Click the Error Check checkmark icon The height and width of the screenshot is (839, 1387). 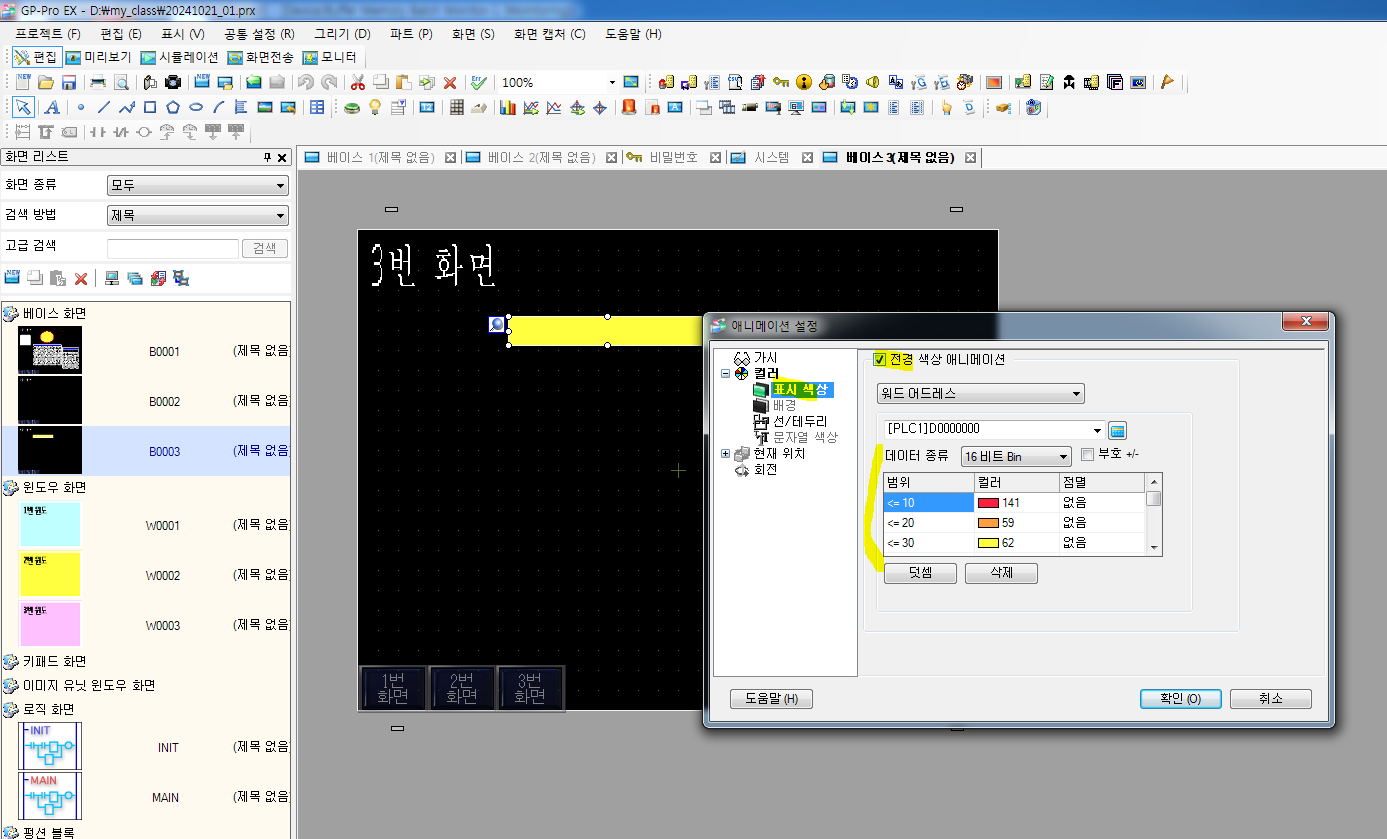pos(479,82)
